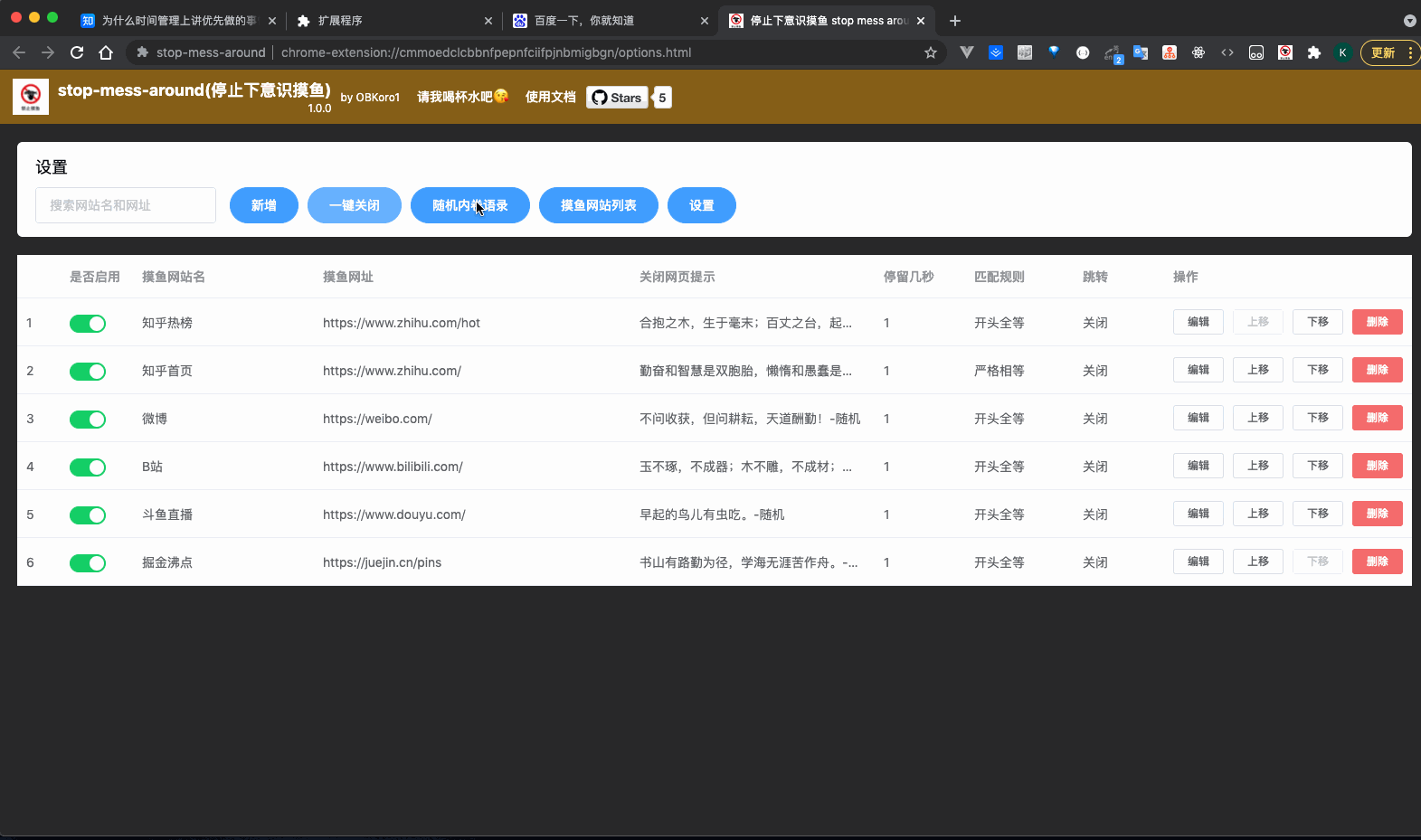Open the stop-mess-around extension toolbar icon

coord(1285,52)
